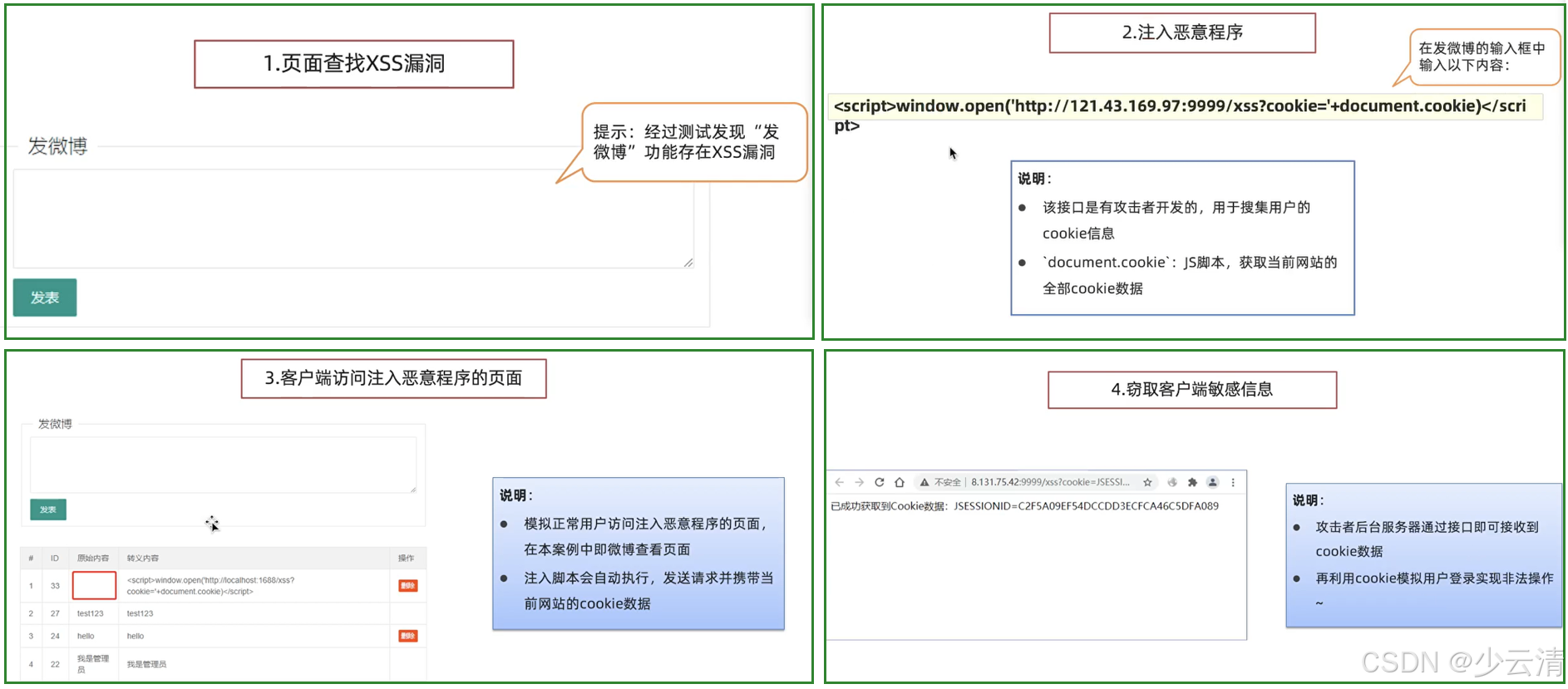Click the ID cell 33
The image size is (1568, 689).
[x=55, y=586]
